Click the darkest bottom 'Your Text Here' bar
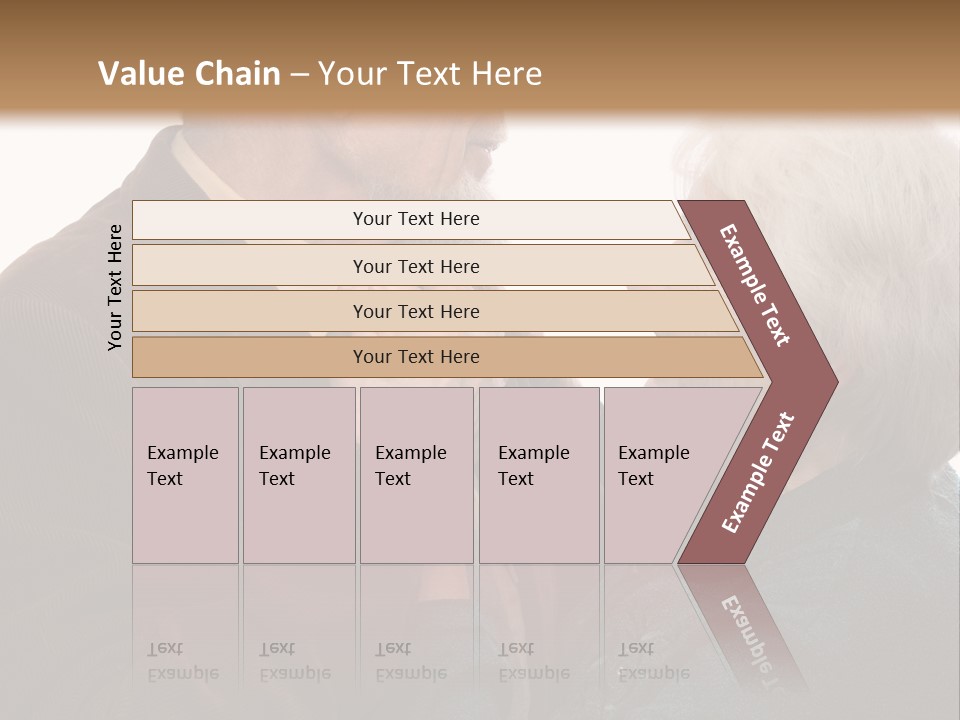Image resolution: width=960 pixels, height=720 pixels. (416, 357)
